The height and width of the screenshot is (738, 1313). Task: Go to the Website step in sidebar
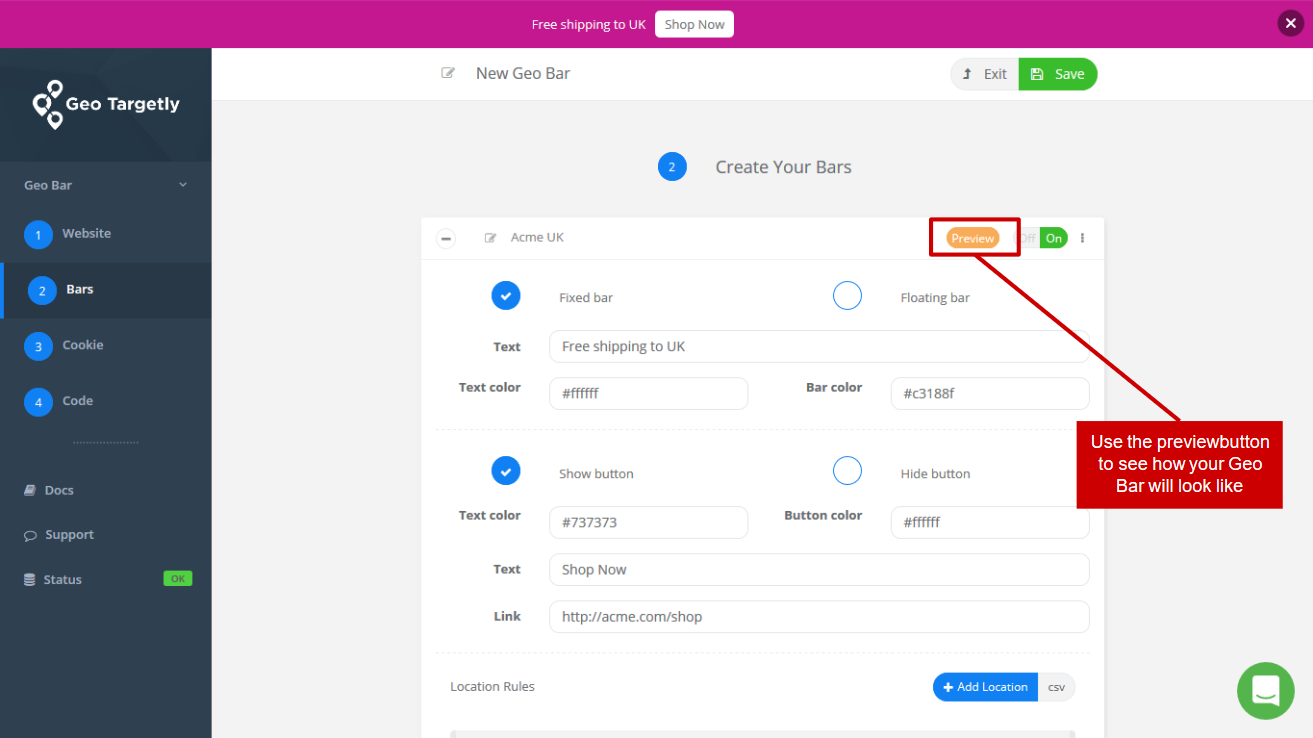pyautogui.click(x=86, y=233)
